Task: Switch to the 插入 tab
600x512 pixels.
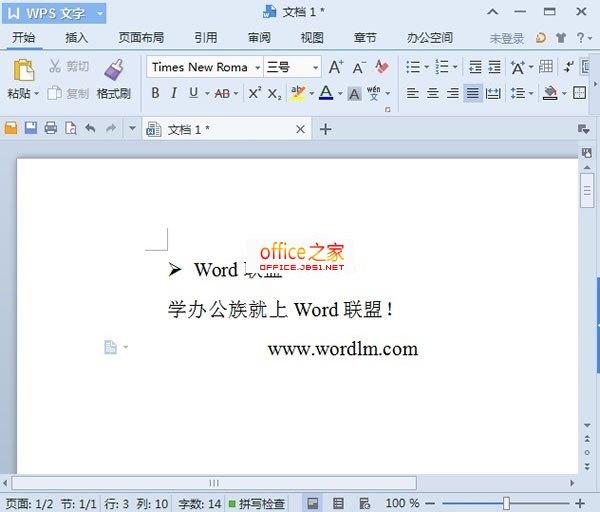Action: [x=77, y=38]
